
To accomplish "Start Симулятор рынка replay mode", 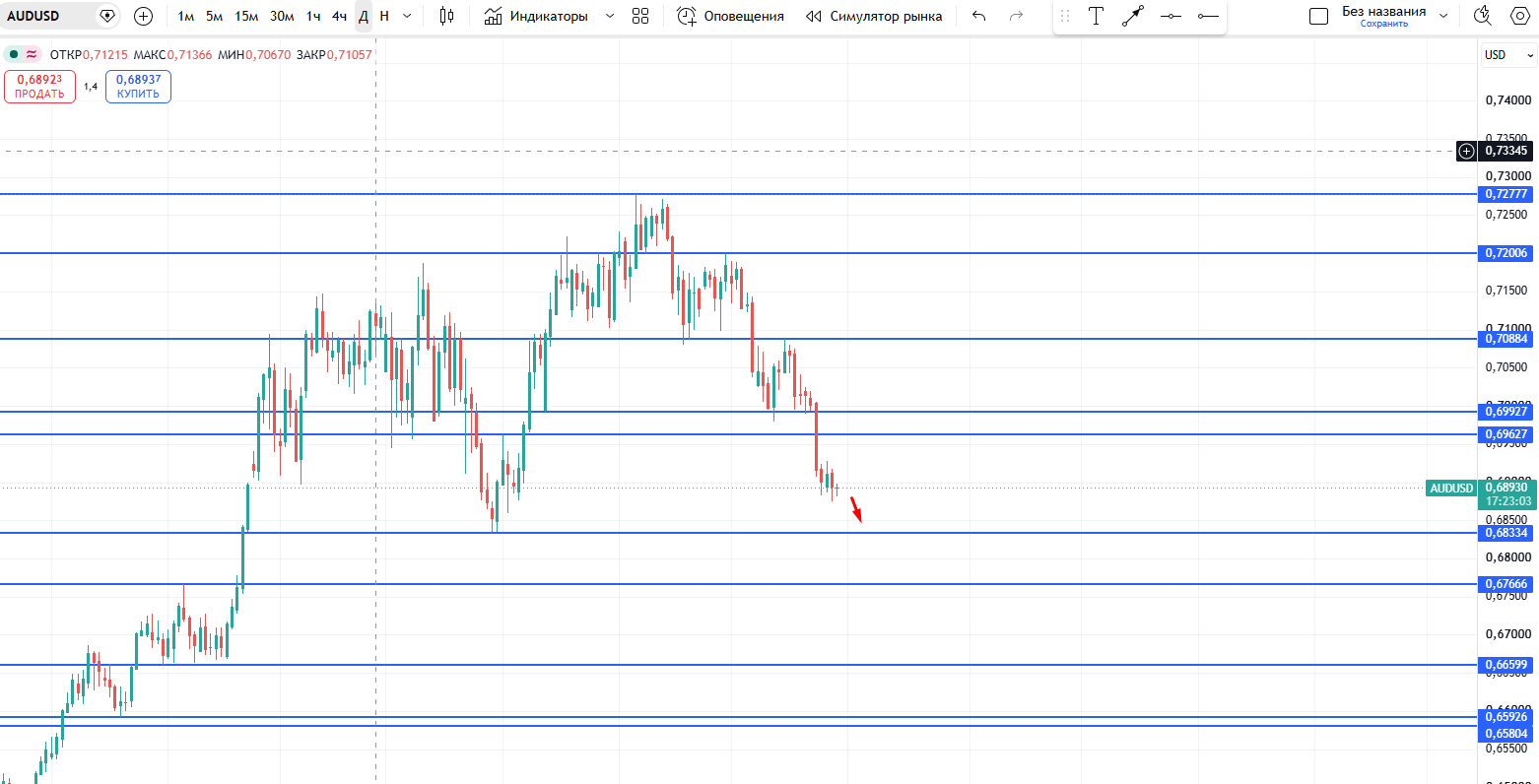I will (x=874, y=16).
